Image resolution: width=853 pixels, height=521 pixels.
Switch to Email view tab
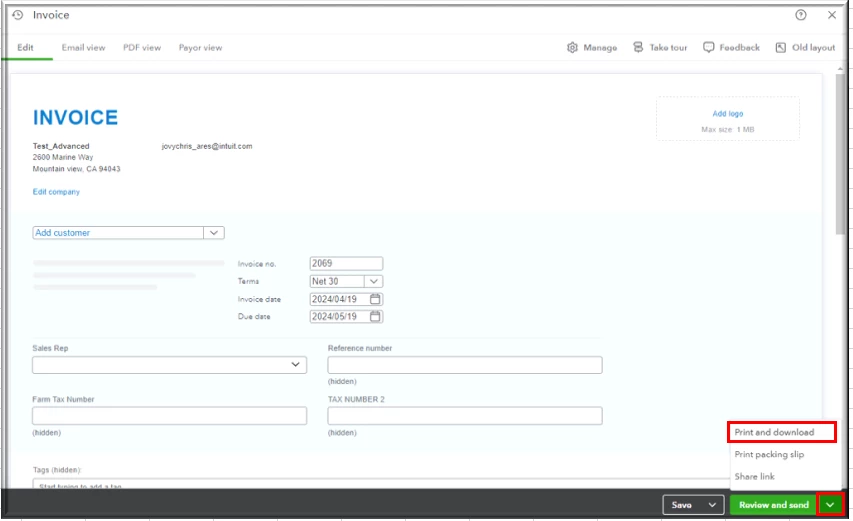(83, 47)
